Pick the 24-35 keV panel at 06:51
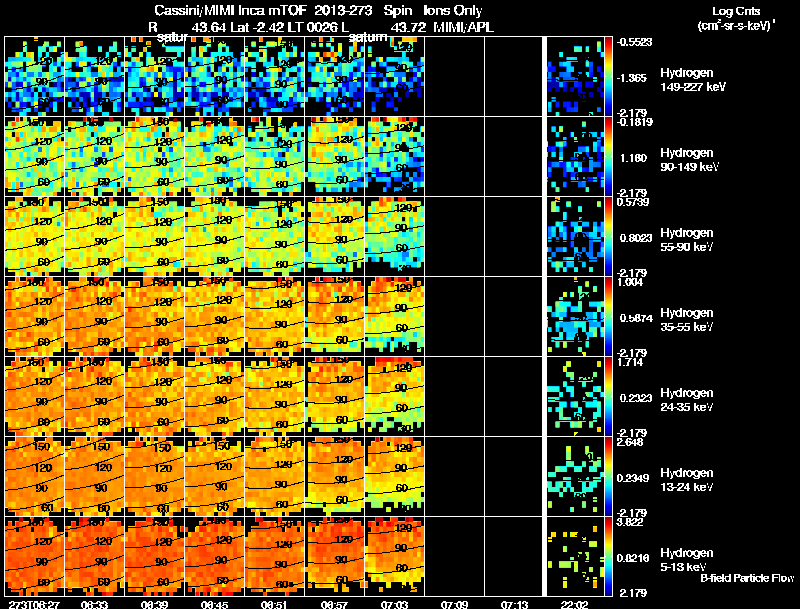Screen dimensions: 800x609 (274, 396)
